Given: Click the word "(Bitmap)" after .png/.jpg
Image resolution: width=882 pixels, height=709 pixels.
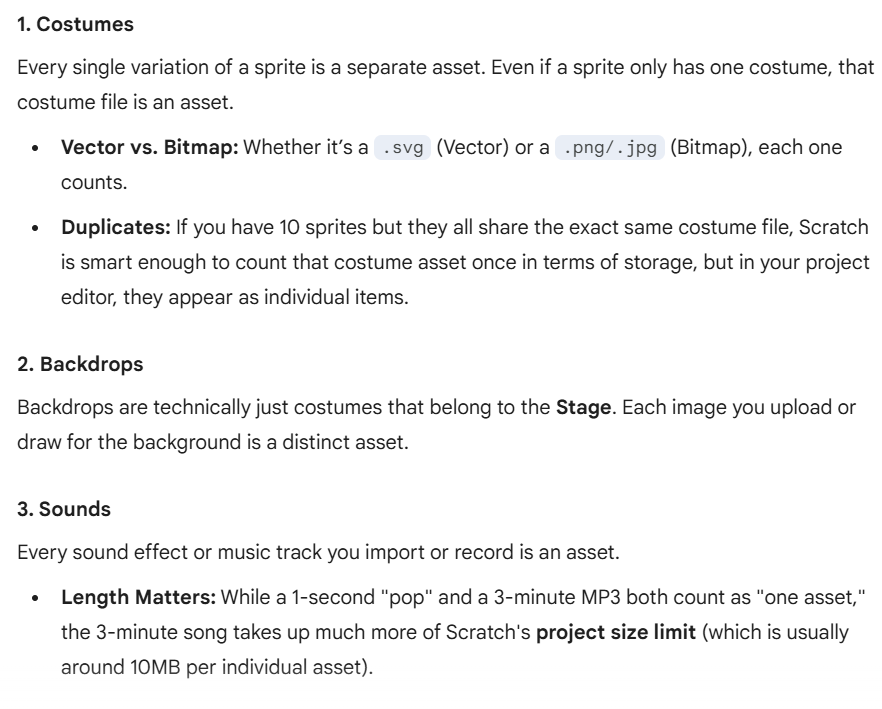Looking at the screenshot, I should click(706, 147).
